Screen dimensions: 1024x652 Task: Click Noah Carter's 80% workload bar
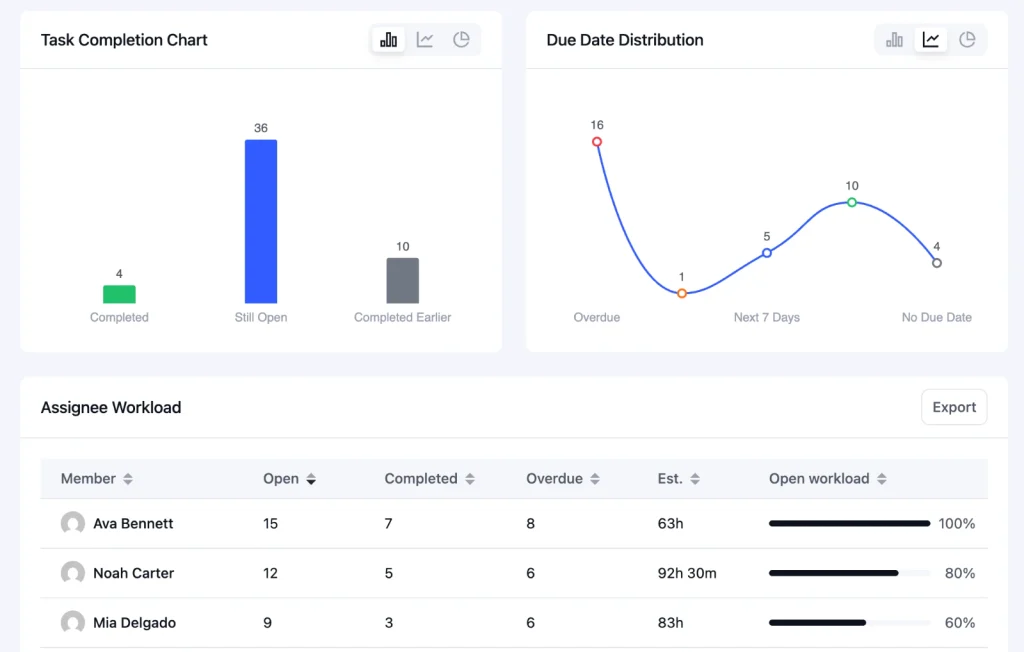pos(849,573)
